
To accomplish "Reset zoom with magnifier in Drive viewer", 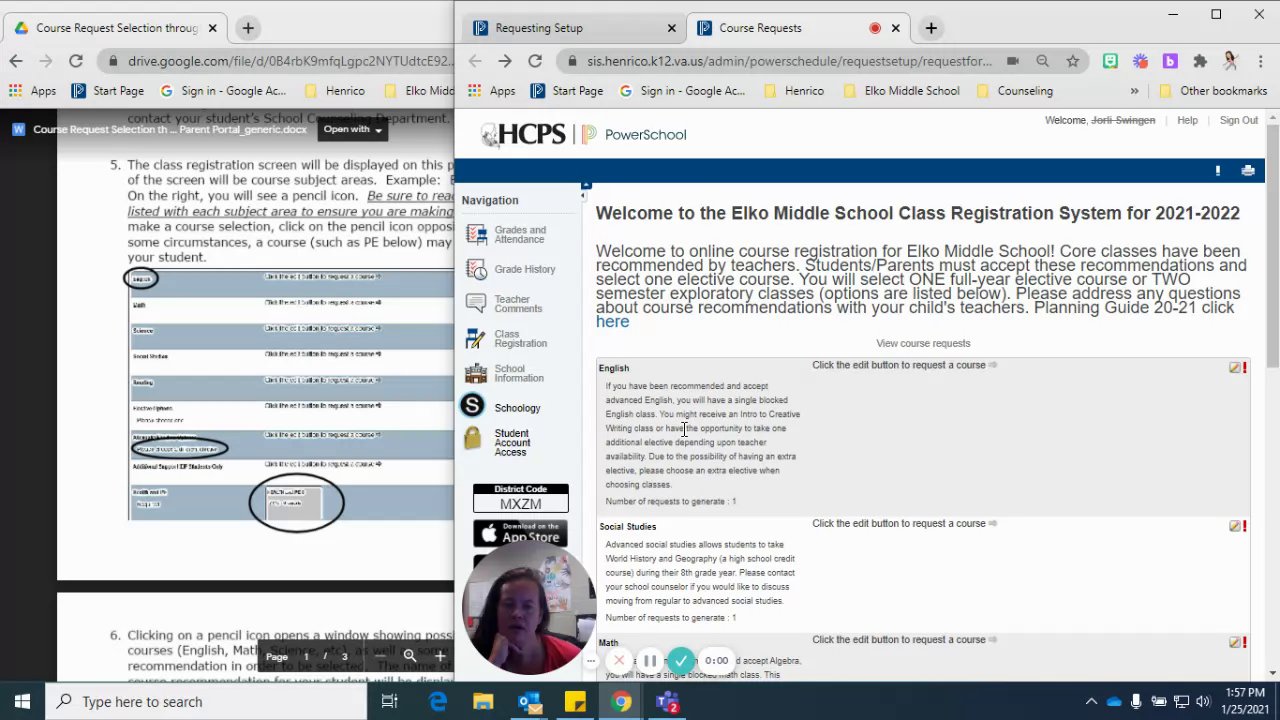I will (410, 657).
